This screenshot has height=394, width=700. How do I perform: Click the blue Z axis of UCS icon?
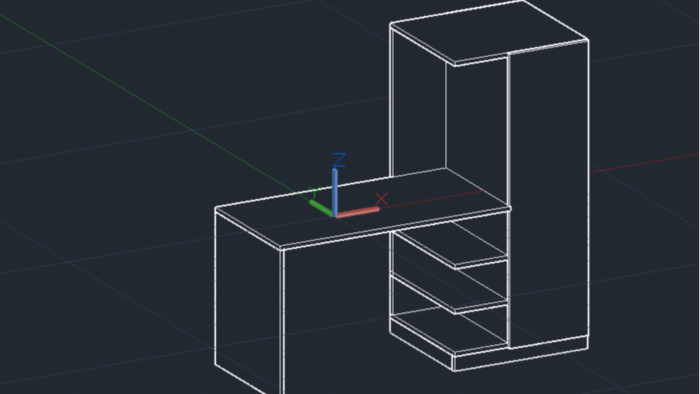point(334,192)
